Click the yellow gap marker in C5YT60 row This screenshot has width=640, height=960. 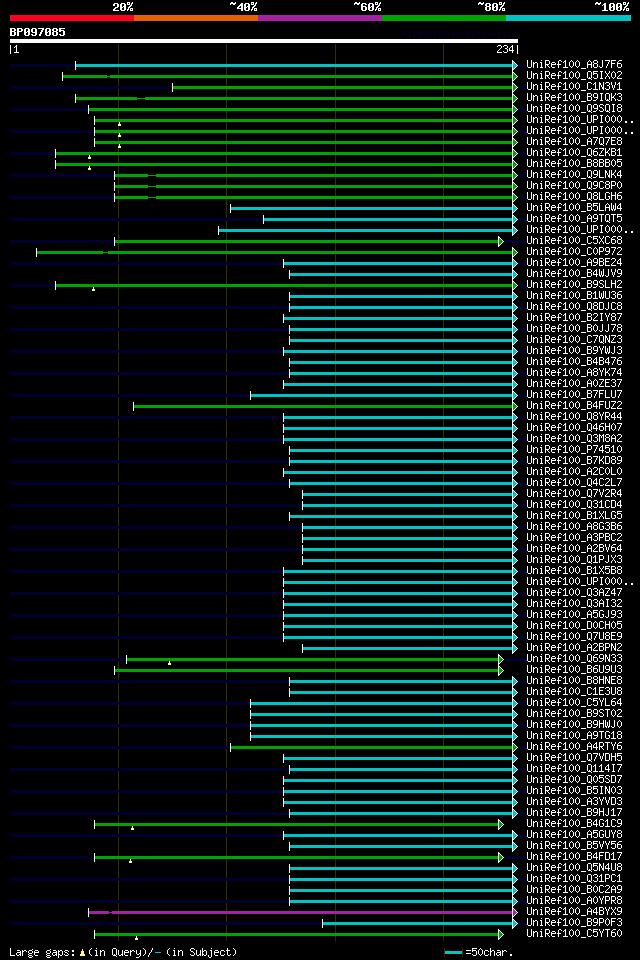point(136,938)
